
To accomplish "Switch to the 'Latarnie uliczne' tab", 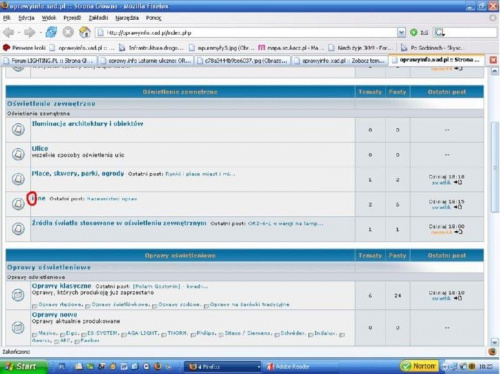I will [146, 60].
